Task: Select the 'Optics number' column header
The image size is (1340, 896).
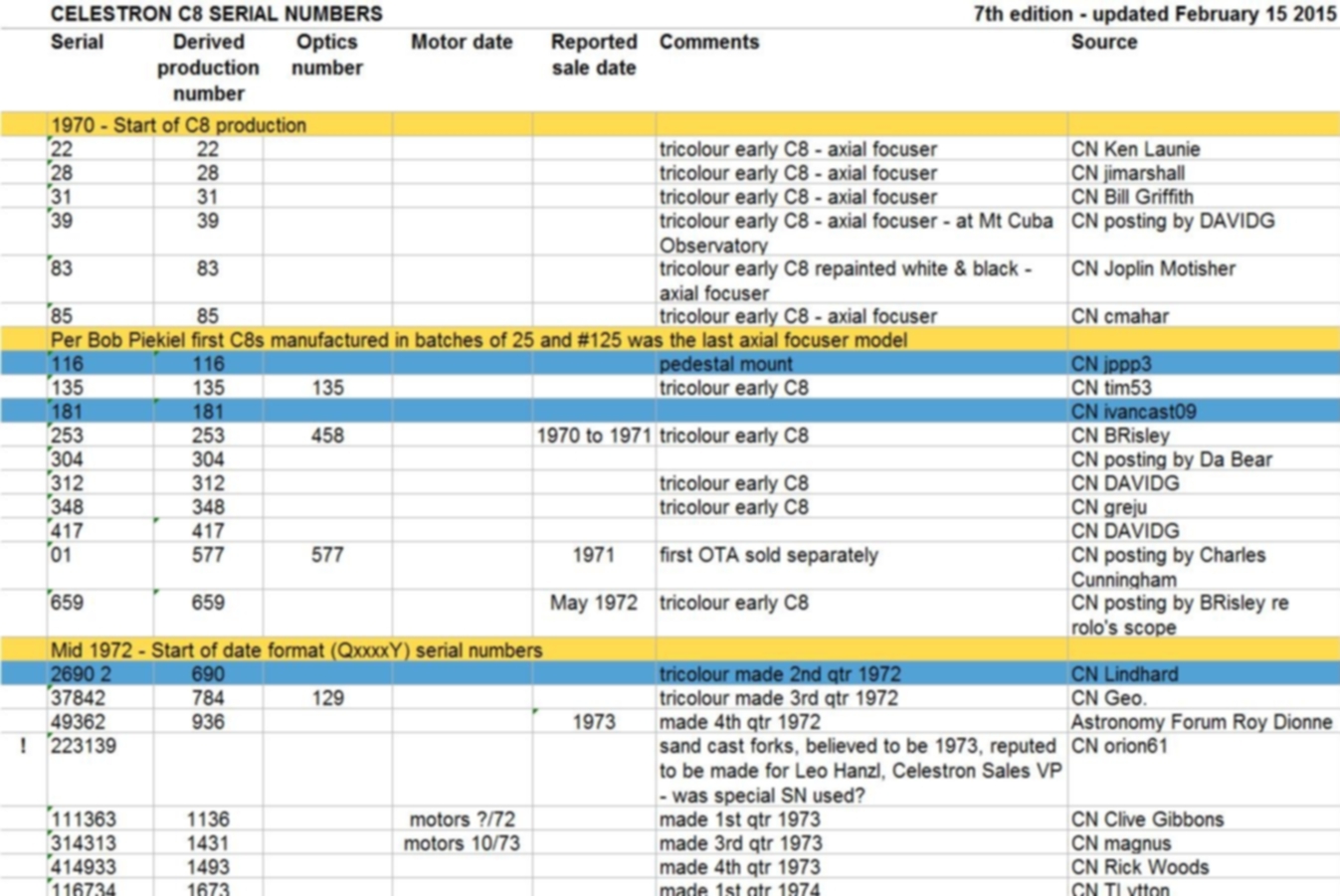Action: (x=327, y=55)
